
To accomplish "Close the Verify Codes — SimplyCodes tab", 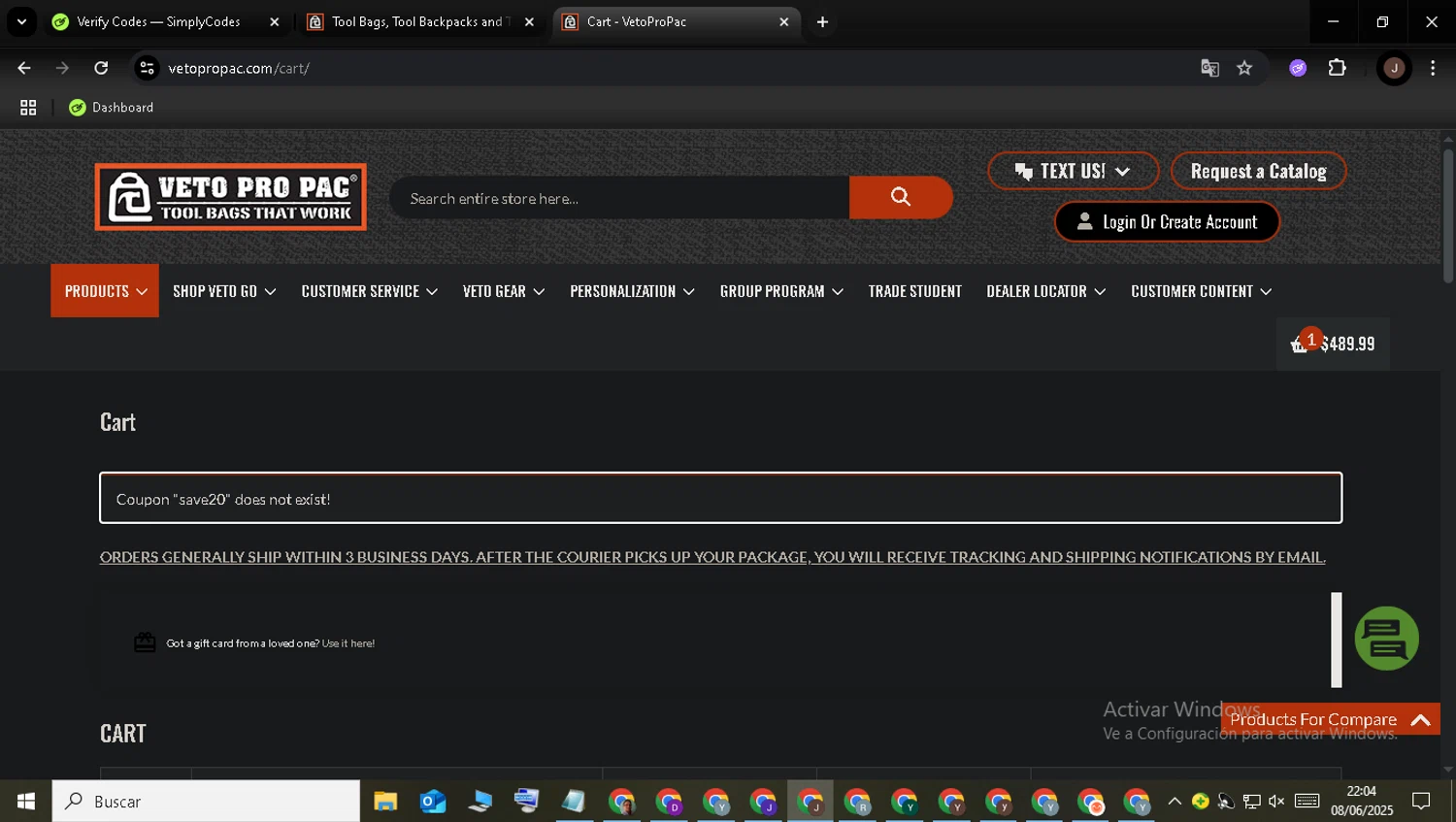I will (x=275, y=21).
